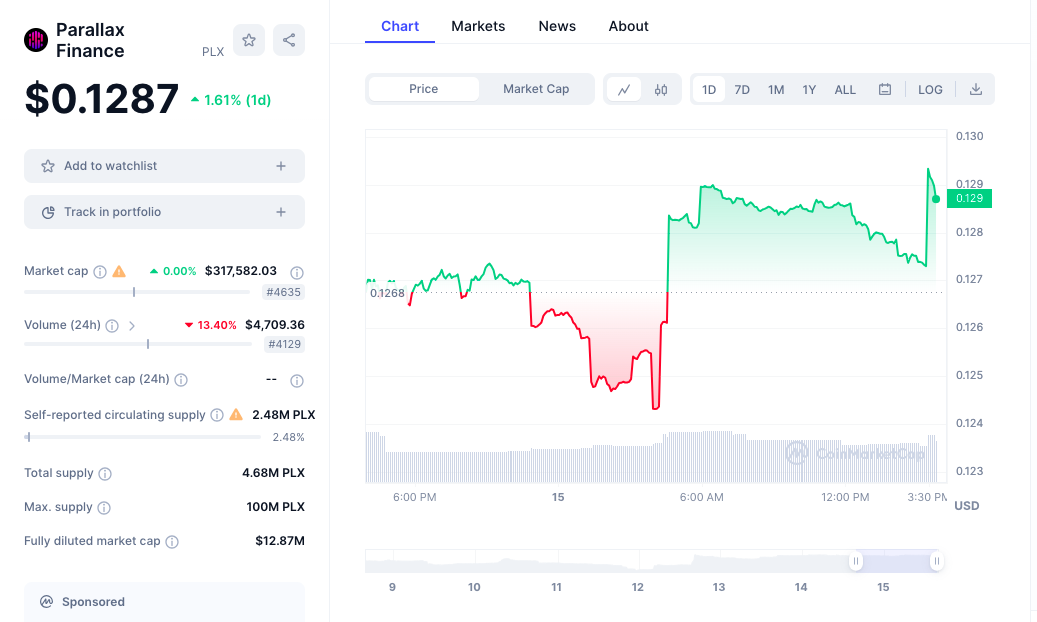1037x622 pixels.
Task: Download chart data icon
Action: coord(975,89)
